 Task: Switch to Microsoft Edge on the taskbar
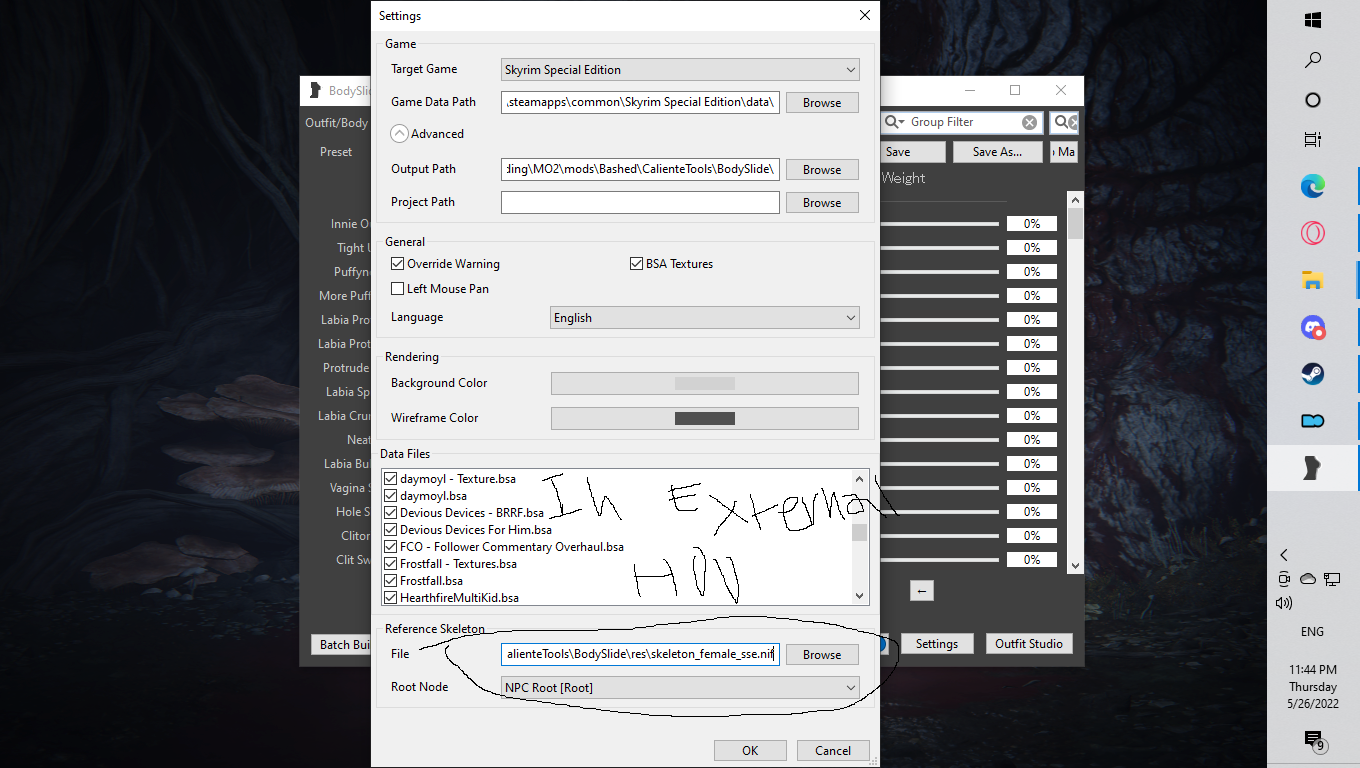click(1313, 186)
